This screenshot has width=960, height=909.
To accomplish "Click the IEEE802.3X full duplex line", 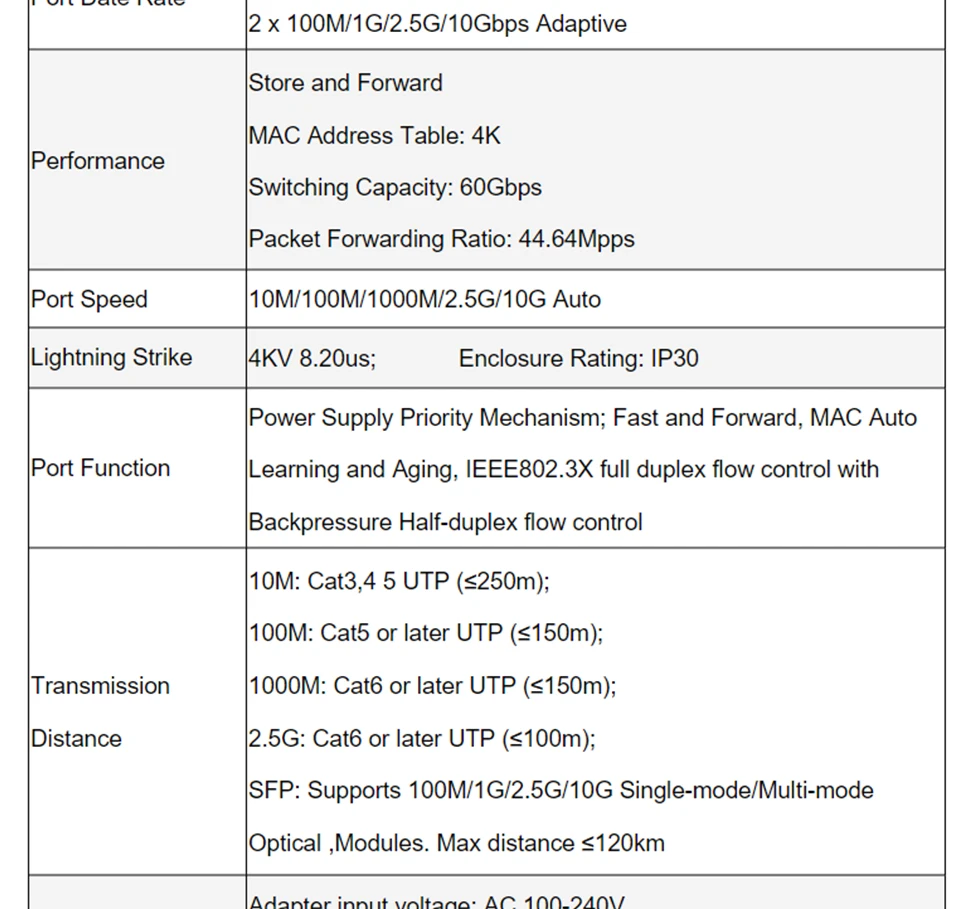I will pyautogui.click(x=563, y=470).
